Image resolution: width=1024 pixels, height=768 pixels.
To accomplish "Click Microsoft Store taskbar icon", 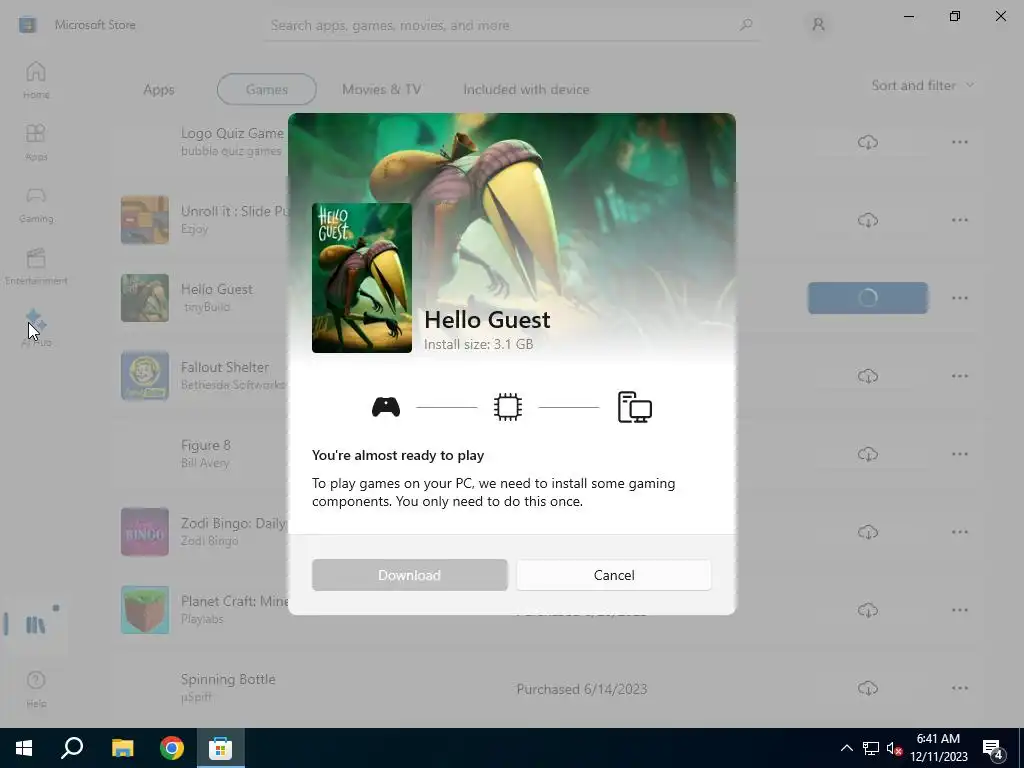I will pyautogui.click(x=221, y=748).
